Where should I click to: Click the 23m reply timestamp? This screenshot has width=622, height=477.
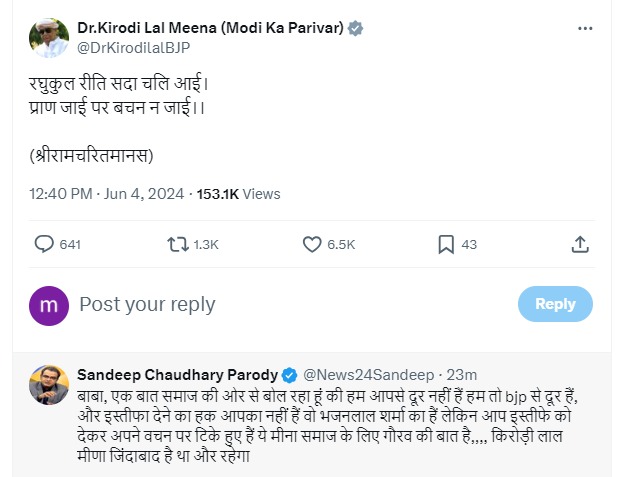tap(462, 375)
